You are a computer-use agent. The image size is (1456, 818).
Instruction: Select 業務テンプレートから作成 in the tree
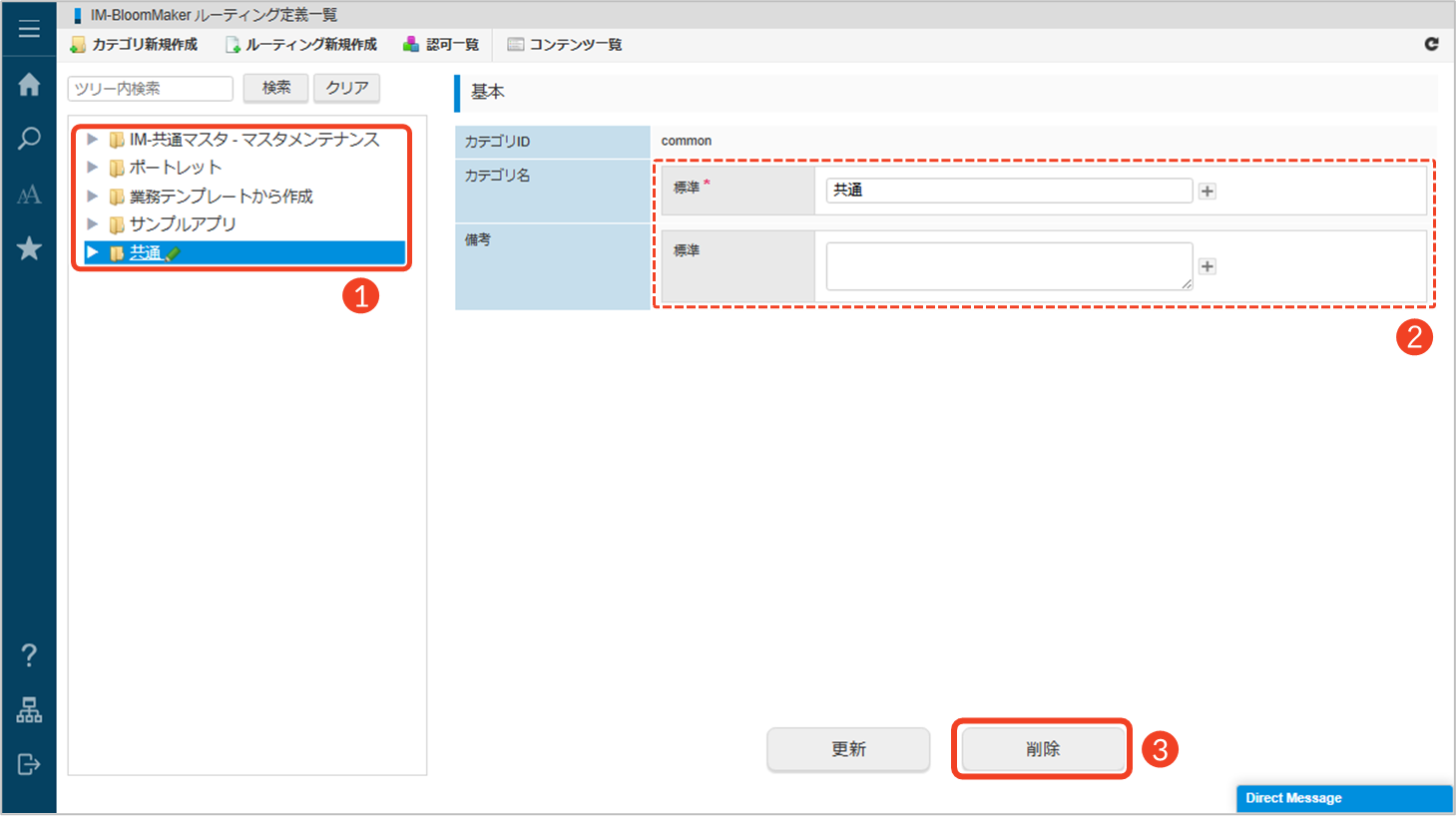221,197
